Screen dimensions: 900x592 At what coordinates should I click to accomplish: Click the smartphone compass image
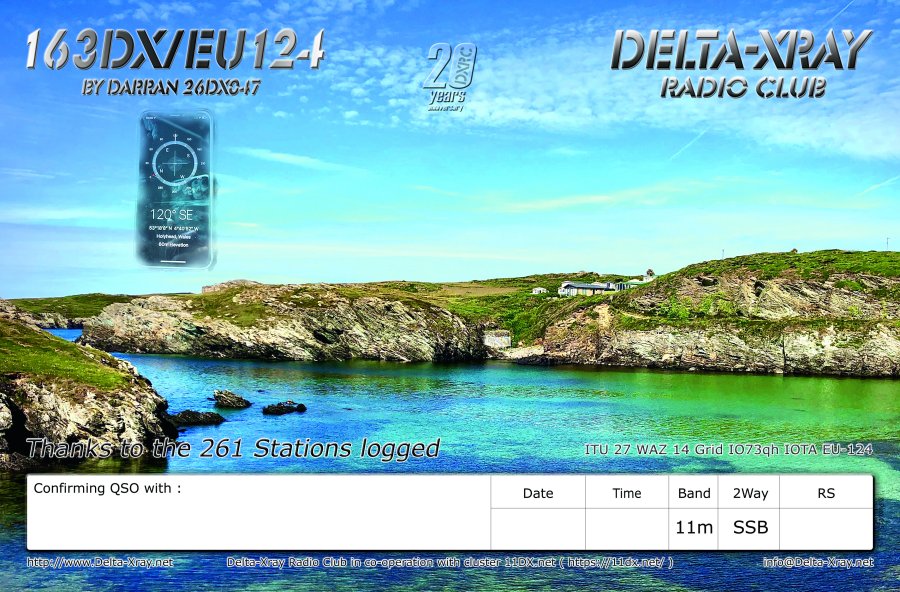[x=175, y=190]
